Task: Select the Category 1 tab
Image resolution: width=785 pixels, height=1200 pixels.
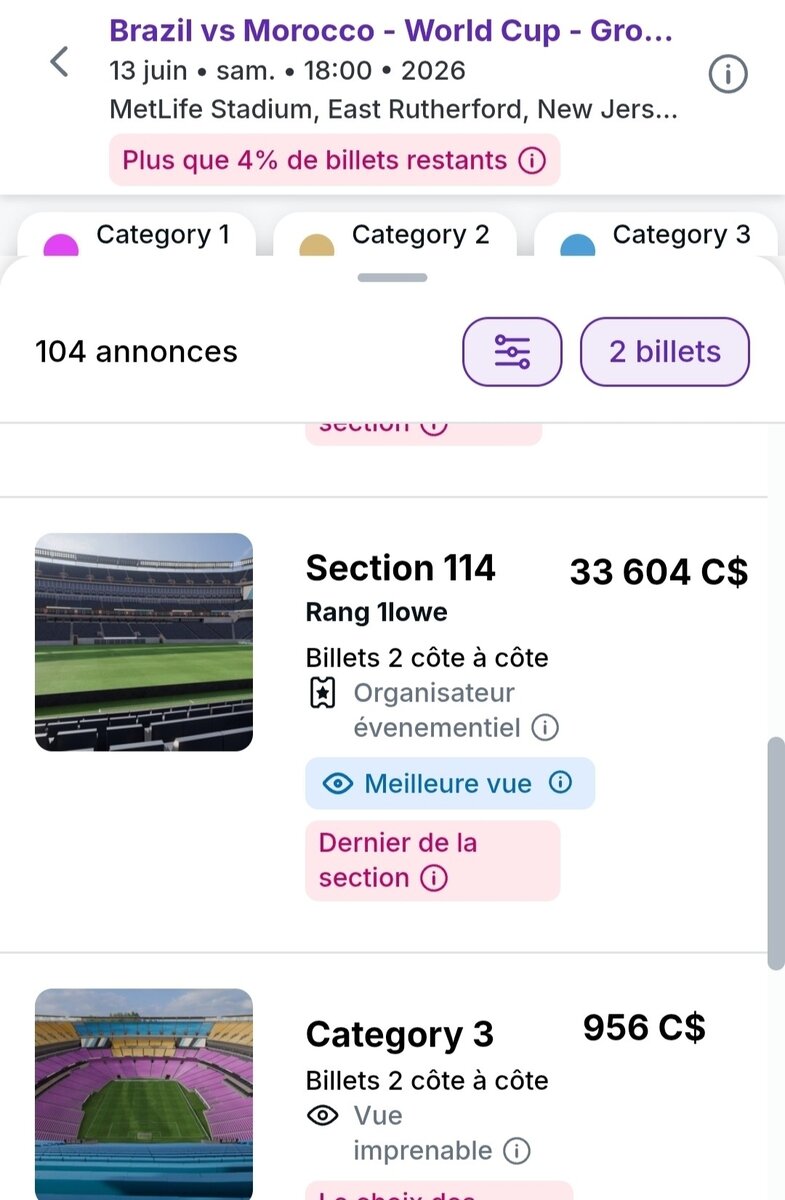Action: point(137,236)
